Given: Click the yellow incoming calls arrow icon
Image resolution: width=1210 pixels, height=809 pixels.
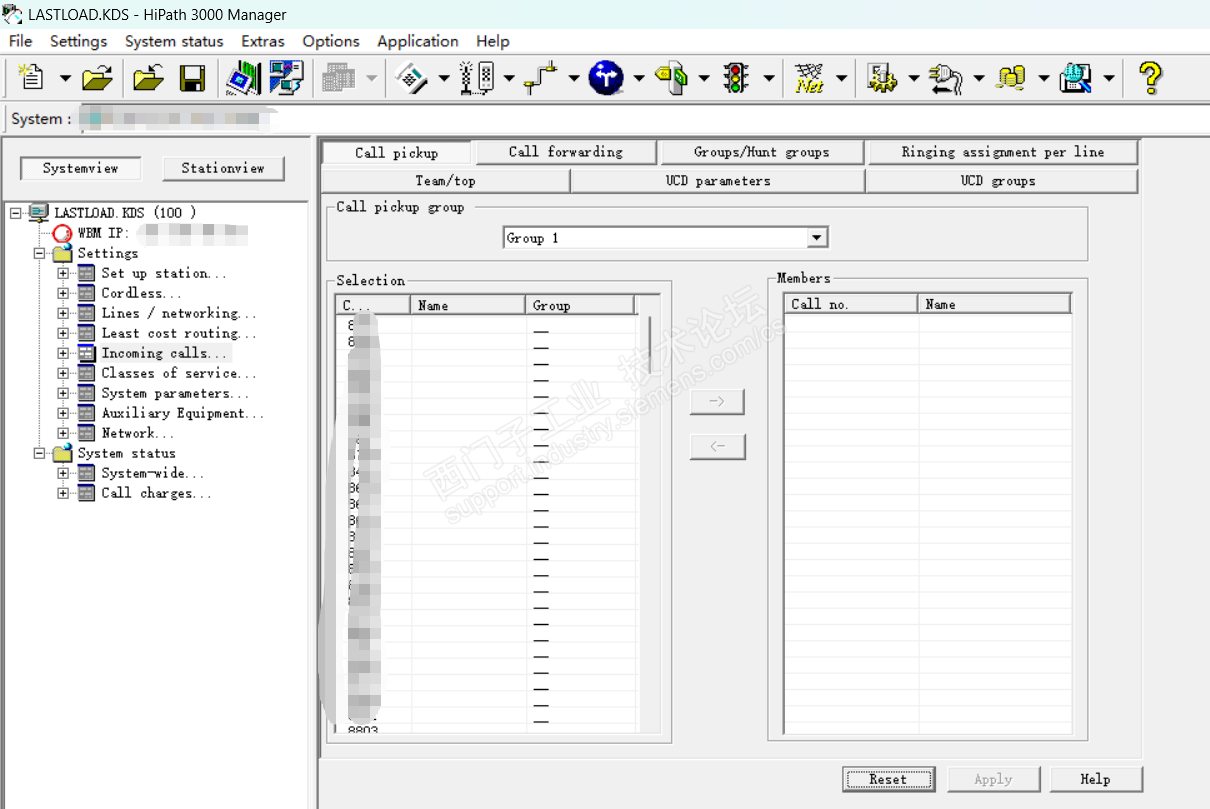Looking at the screenshot, I should [x=671, y=77].
